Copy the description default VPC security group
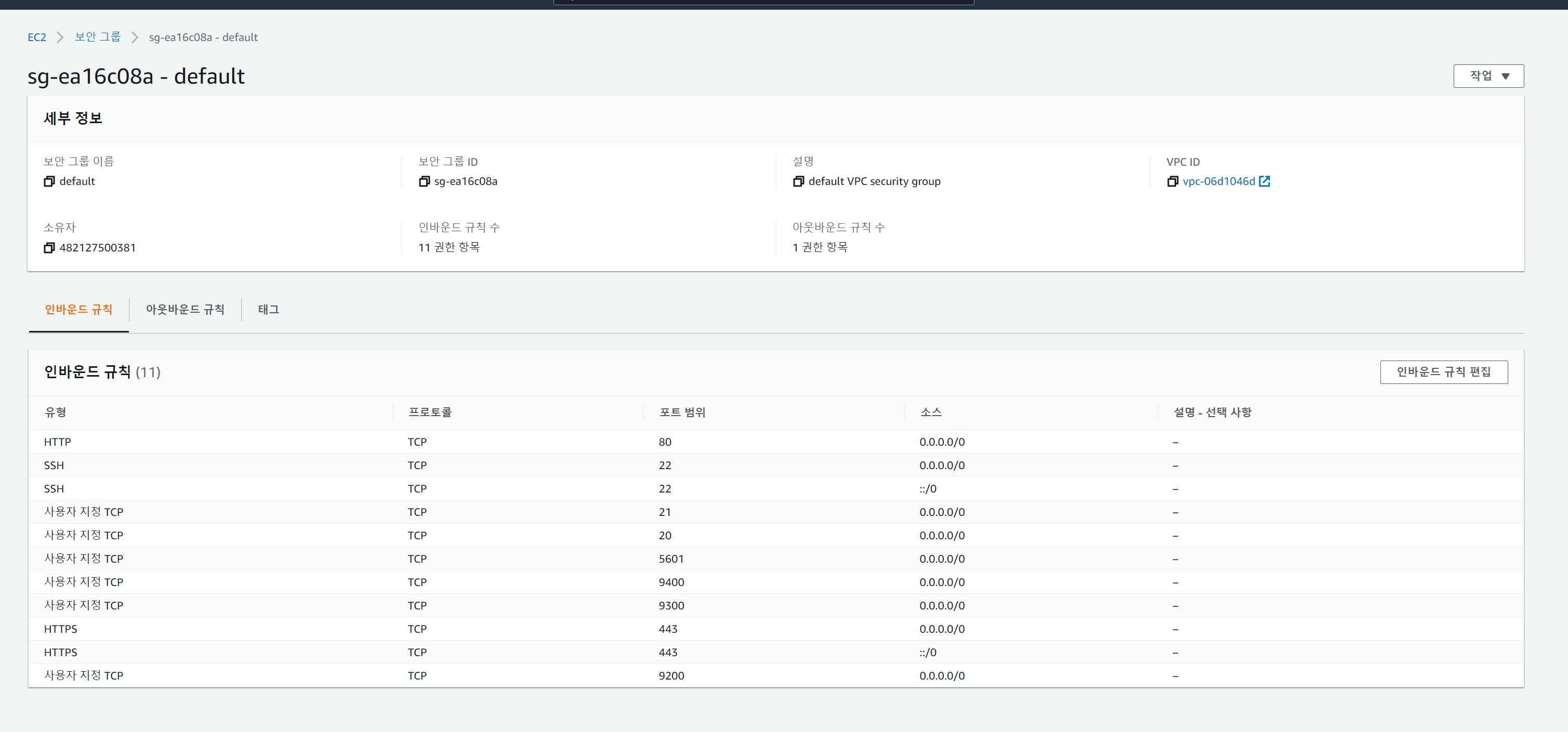This screenshot has width=1568, height=732. tap(799, 181)
